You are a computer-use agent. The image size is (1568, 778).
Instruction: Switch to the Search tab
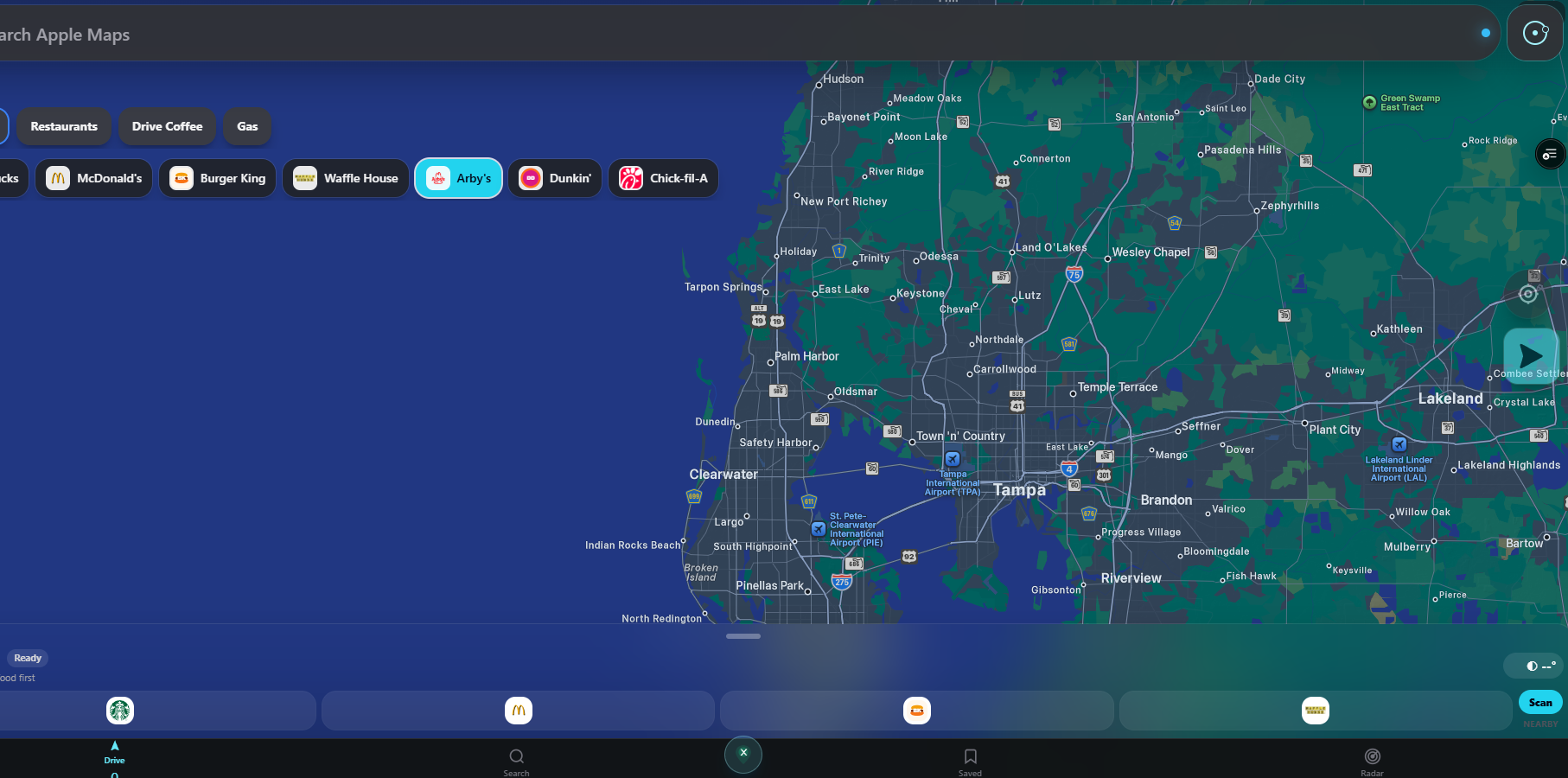tap(516, 762)
